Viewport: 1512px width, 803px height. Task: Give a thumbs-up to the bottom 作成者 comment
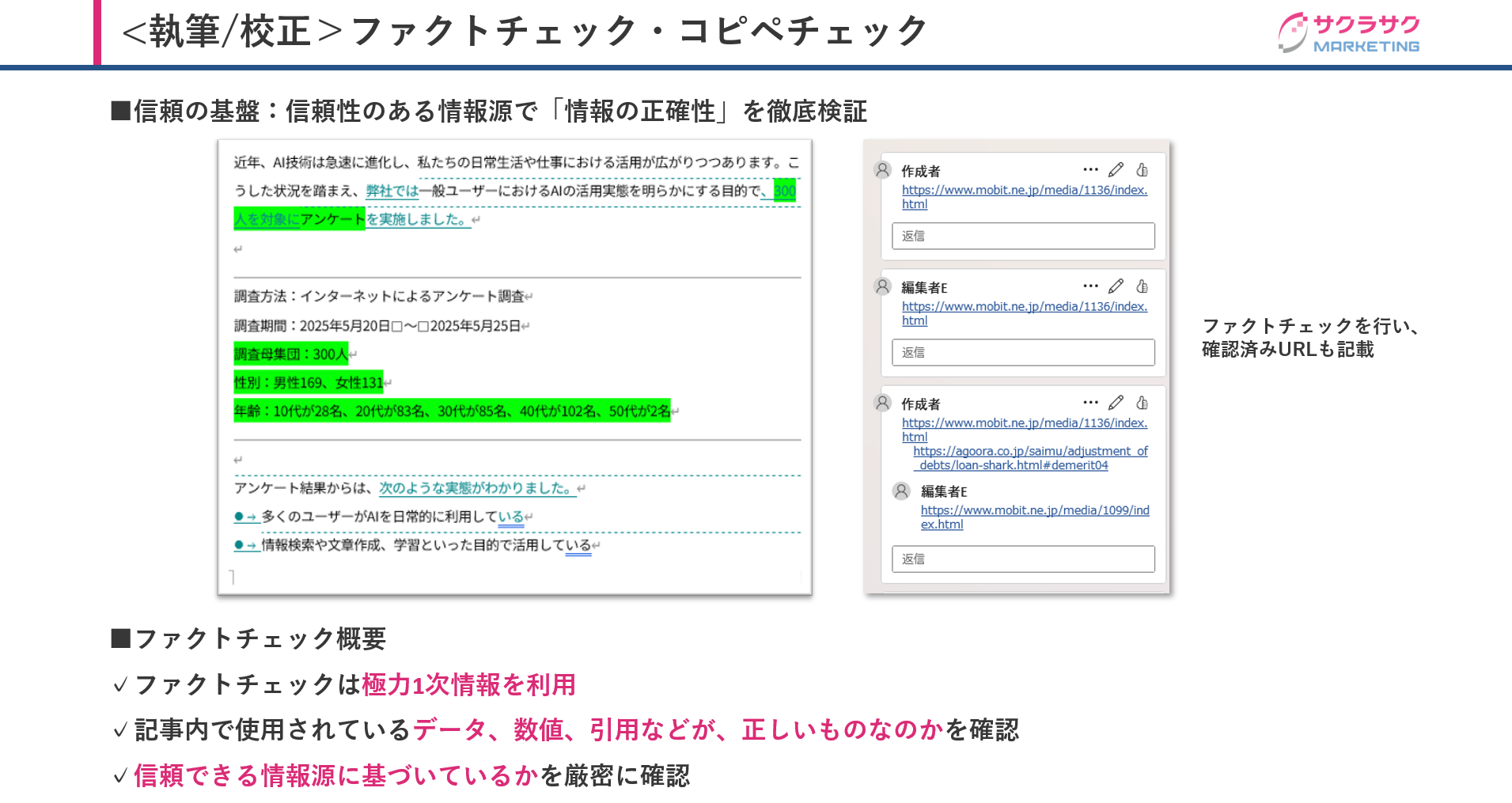1142,403
